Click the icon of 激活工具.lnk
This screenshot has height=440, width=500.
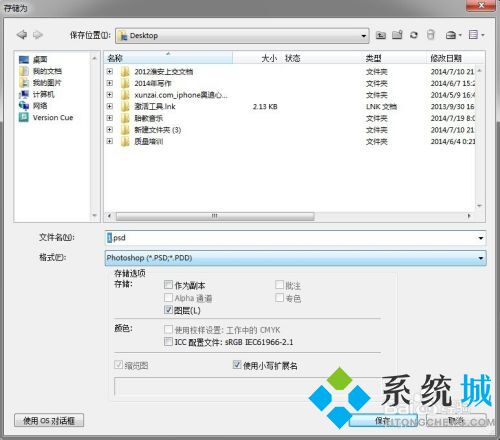125,107
